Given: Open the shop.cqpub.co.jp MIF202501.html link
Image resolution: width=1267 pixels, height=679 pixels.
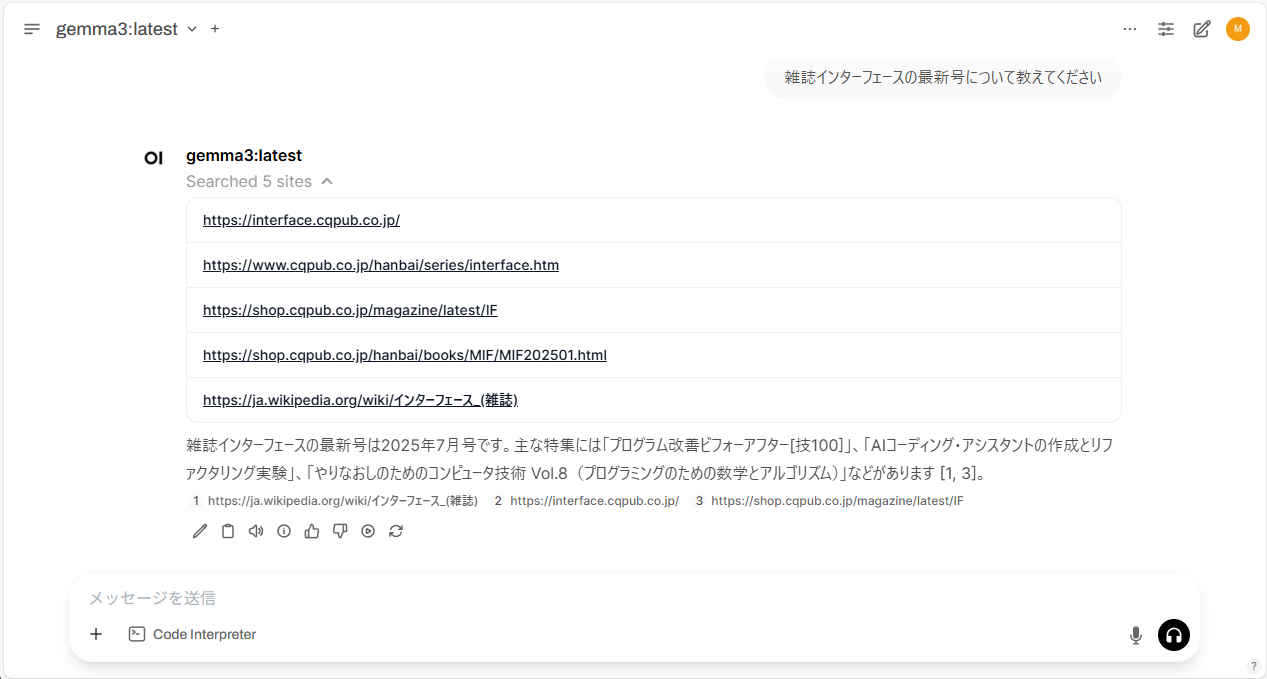Looking at the screenshot, I should pos(404,355).
